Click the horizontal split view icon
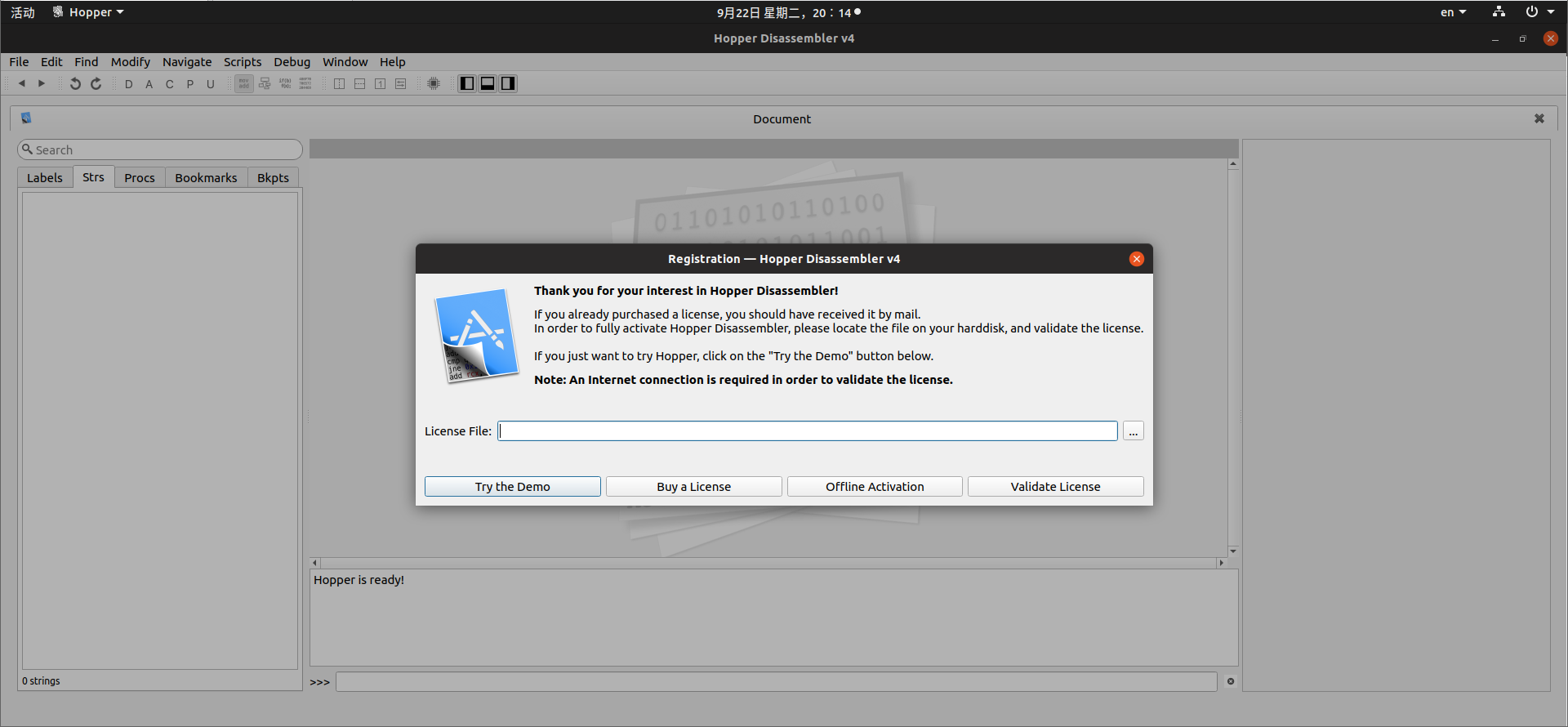Image resolution: width=1568 pixels, height=727 pixels. tap(360, 83)
